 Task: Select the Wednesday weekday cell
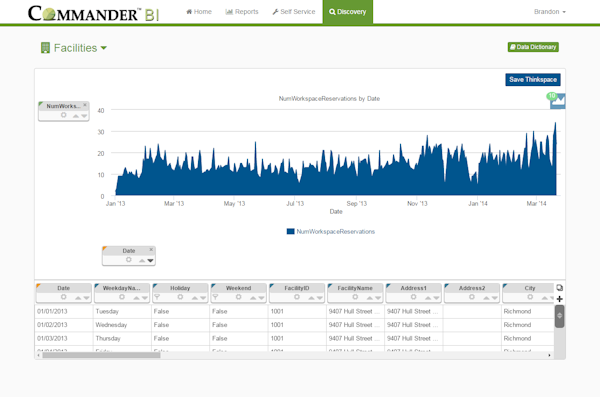click(x=122, y=325)
